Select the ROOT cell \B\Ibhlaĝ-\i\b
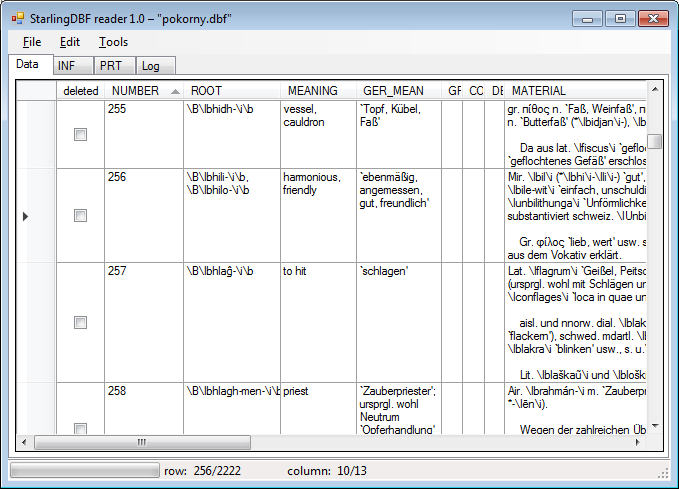This screenshot has width=679, height=489. tap(232, 322)
